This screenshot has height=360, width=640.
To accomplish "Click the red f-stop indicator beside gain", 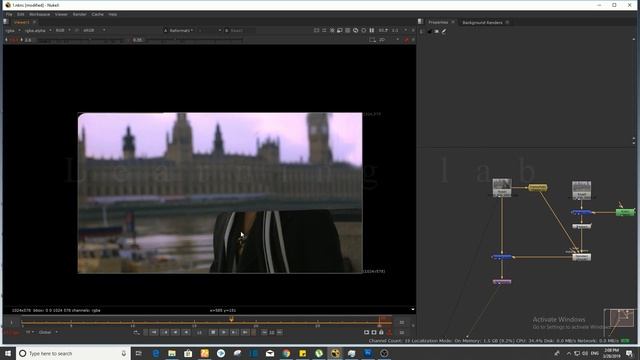I will (x=13, y=40).
